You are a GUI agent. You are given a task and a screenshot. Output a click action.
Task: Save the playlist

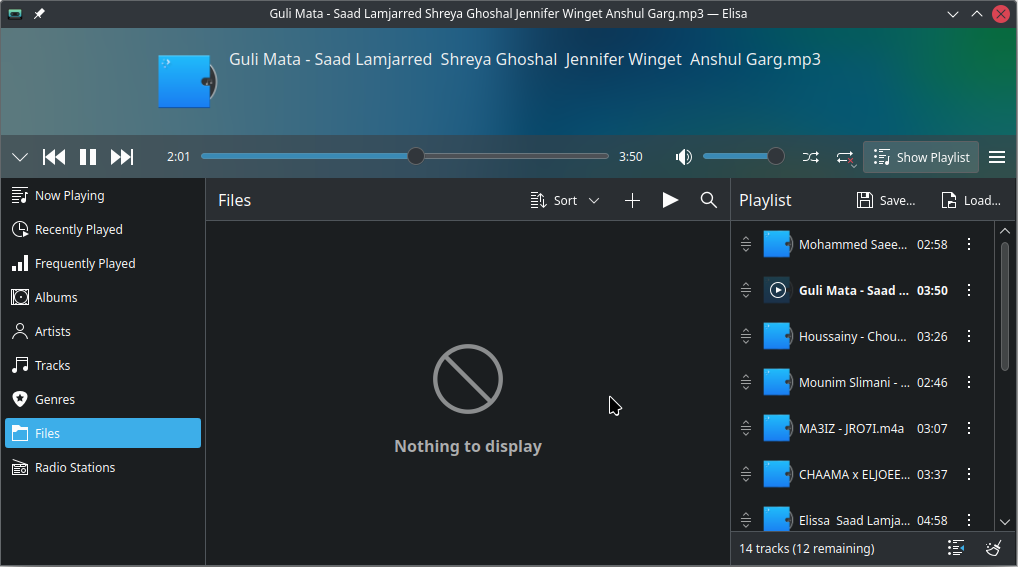coord(886,200)
